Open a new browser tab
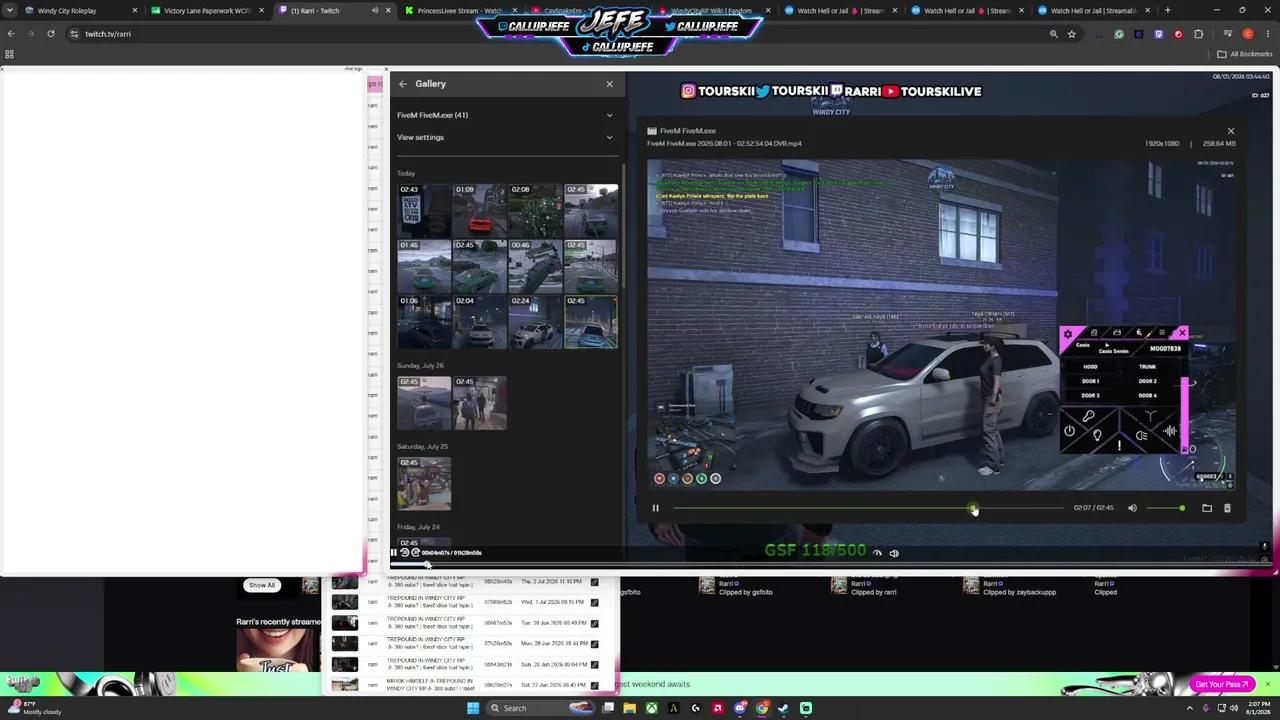This screenshot has width=1280, height=720. coord(1167,11)
